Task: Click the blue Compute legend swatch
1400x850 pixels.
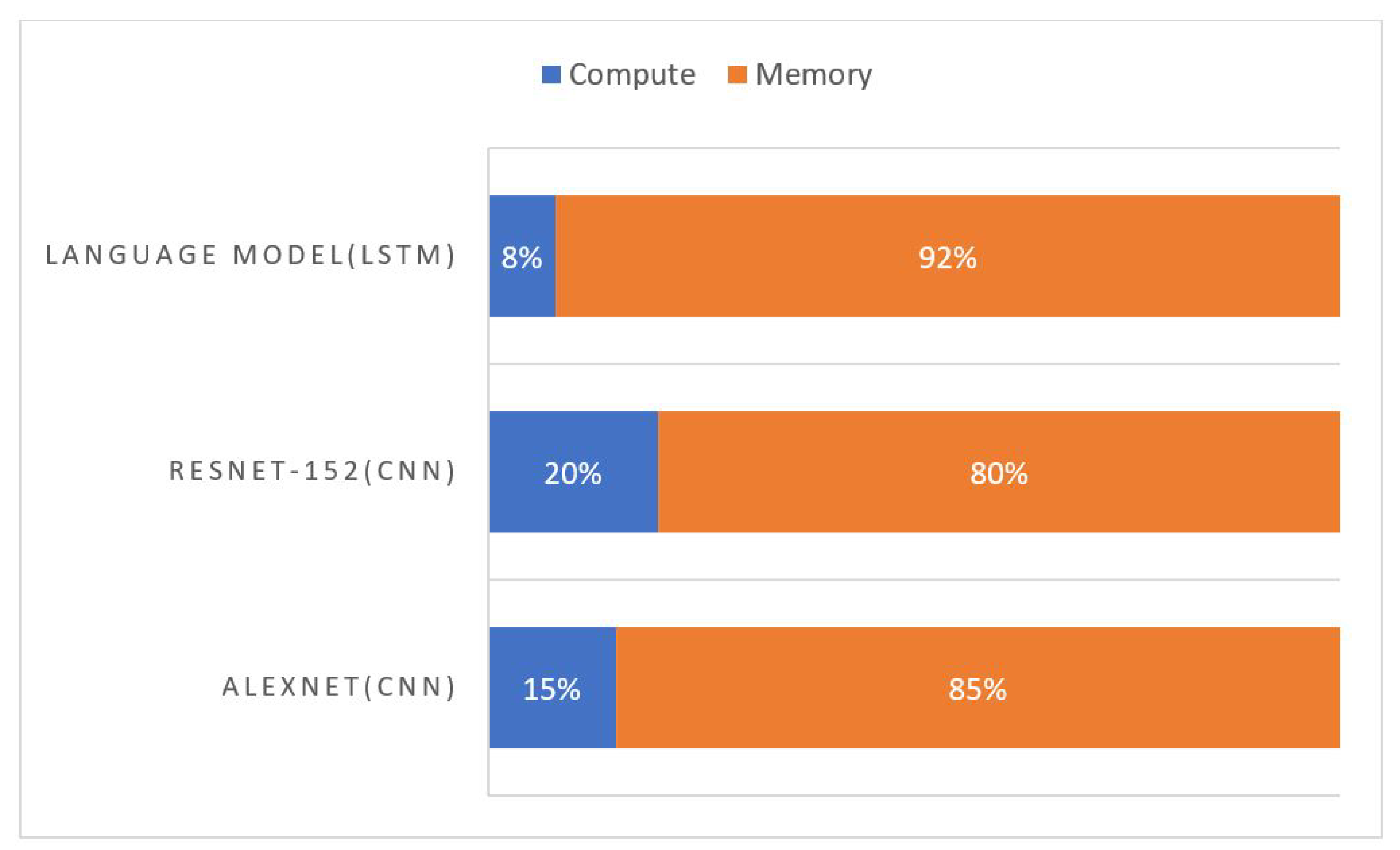Action: [550, 75]
